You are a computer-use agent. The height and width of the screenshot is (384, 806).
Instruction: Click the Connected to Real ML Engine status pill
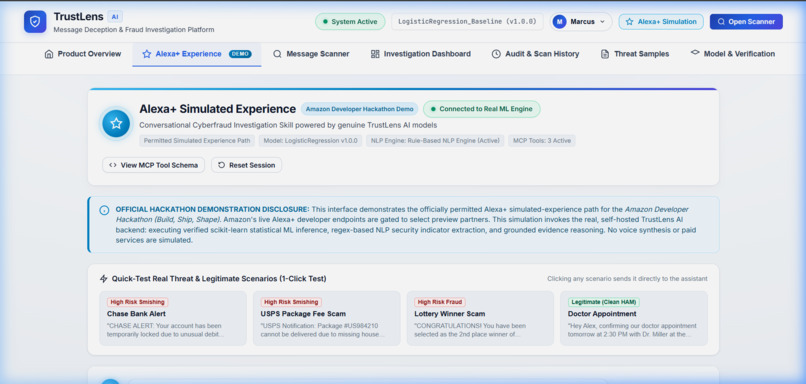click(482, 109)
